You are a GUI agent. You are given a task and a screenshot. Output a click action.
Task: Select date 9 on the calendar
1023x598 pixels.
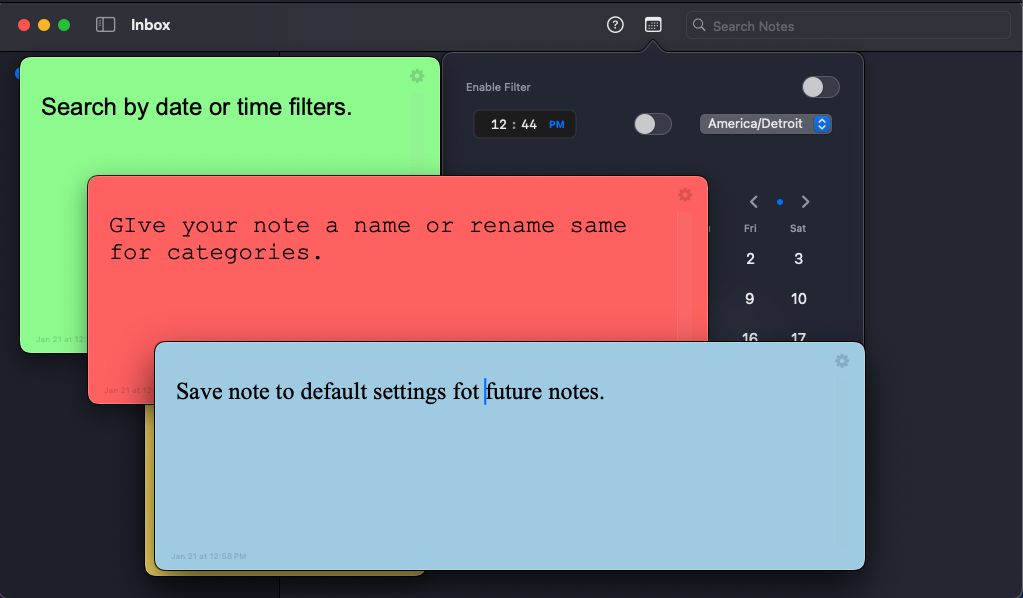point(750,298)
